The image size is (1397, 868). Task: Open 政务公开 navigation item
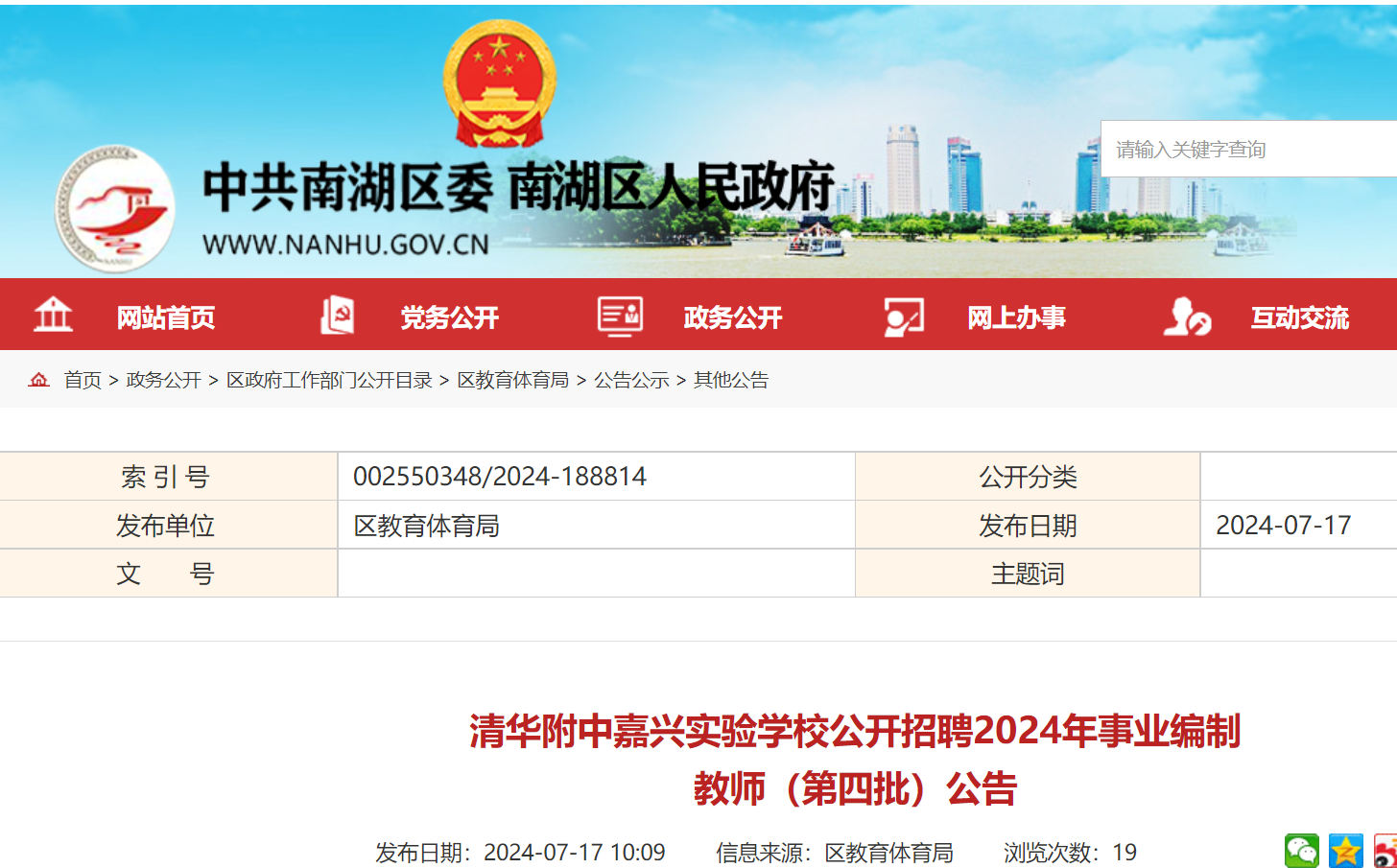coord(733,317)
